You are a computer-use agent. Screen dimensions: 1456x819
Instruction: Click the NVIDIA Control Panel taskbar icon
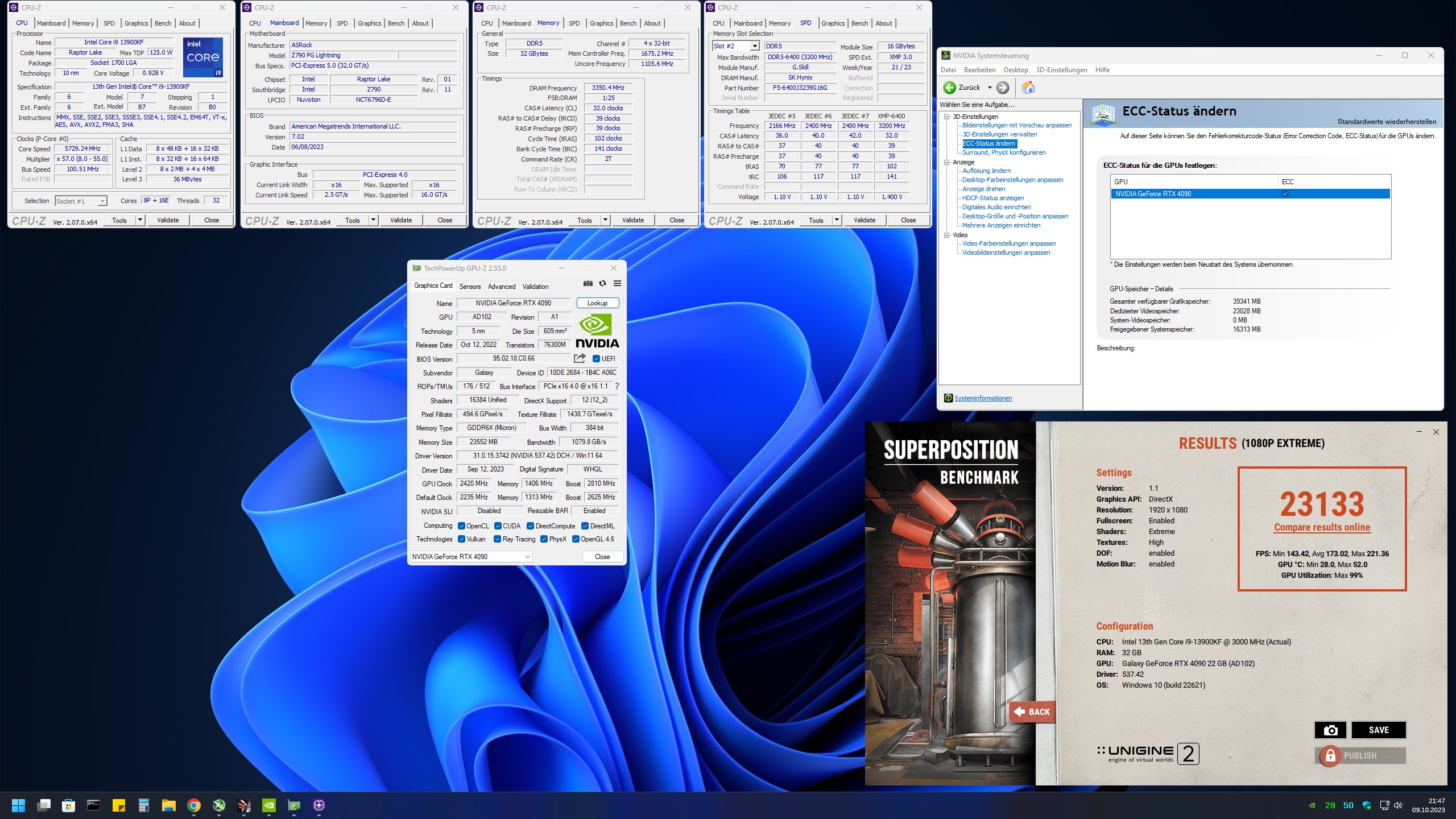(269, 805)
